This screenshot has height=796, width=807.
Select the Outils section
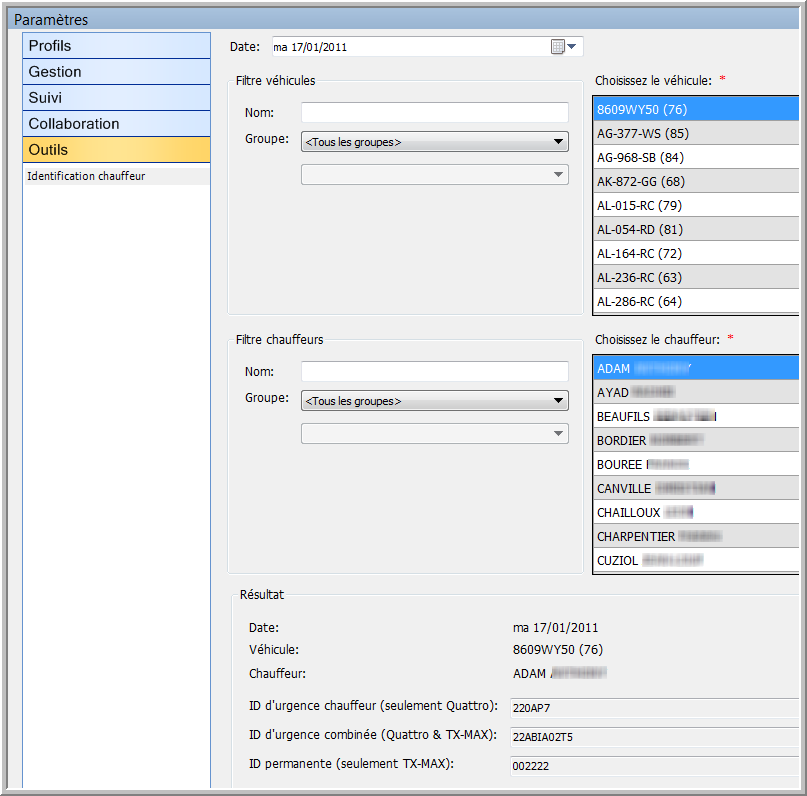click(x=116, y=150)
